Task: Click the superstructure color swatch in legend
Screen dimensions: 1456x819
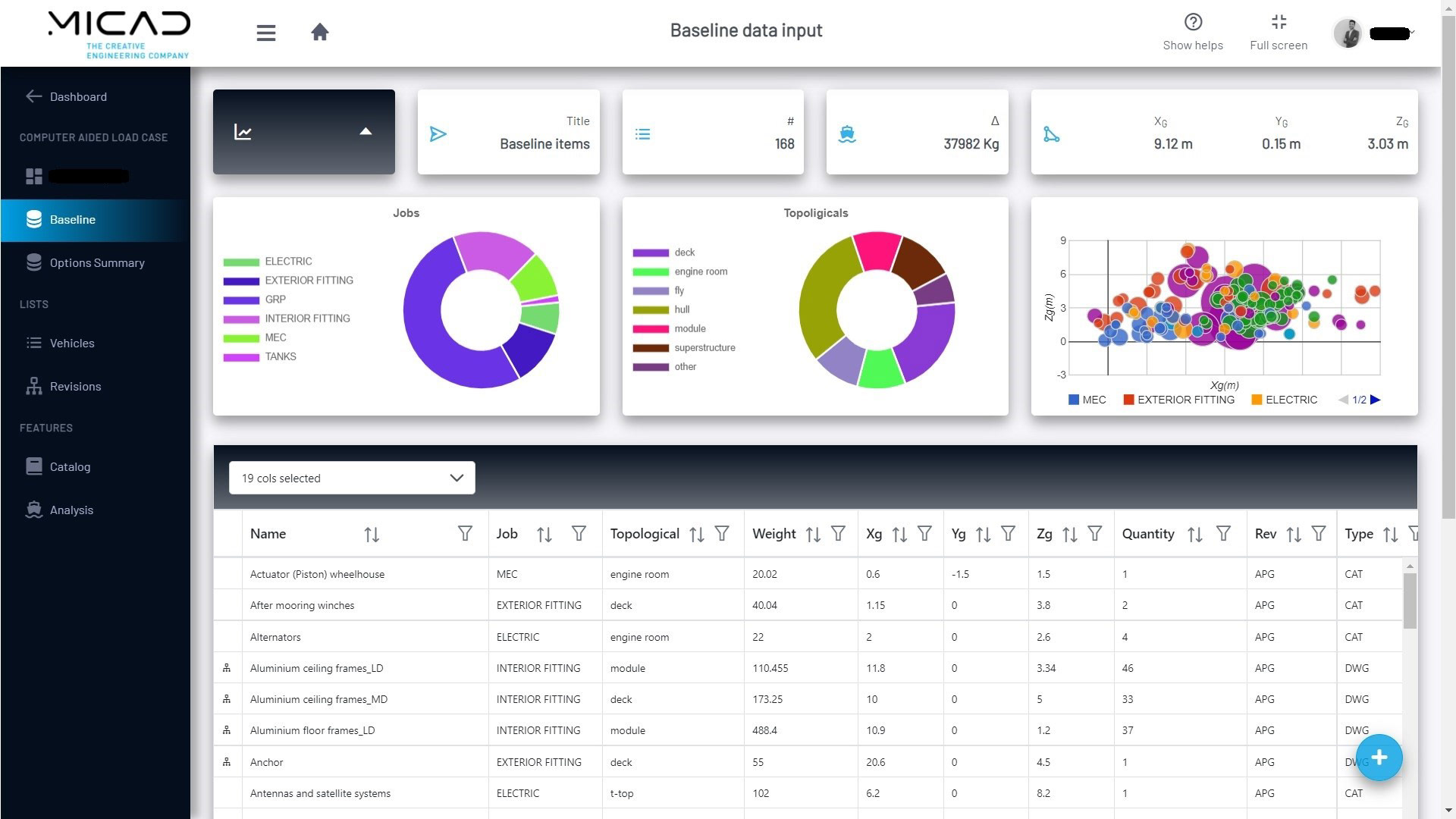Action: point(651,348)
